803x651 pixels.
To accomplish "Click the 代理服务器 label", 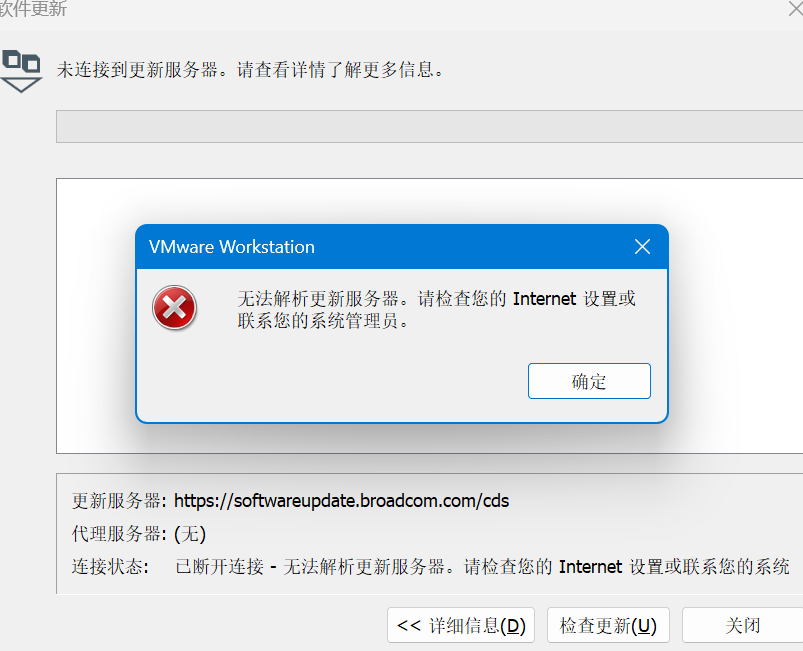I will coord(116,534).
